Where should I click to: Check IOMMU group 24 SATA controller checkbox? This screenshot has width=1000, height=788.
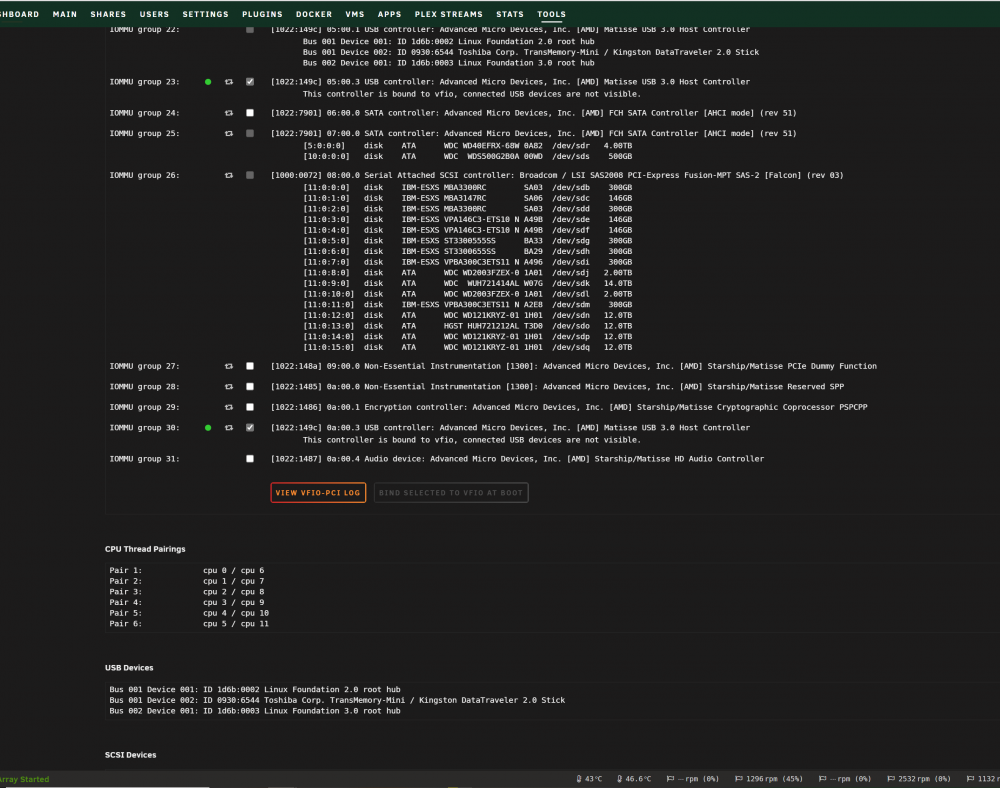point(250,113)
